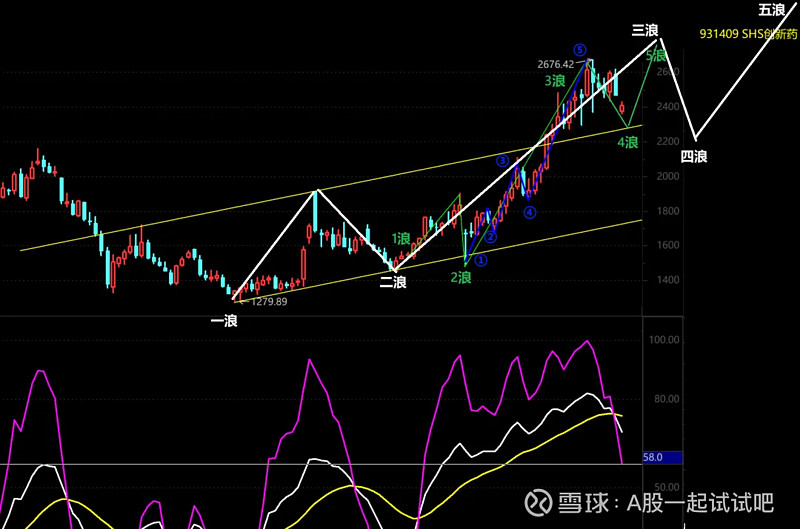Select the green 4浪 sub-wave label
The height and width of the screenshot is (529, 800).
pyautogui.click(x=628, y=142)
